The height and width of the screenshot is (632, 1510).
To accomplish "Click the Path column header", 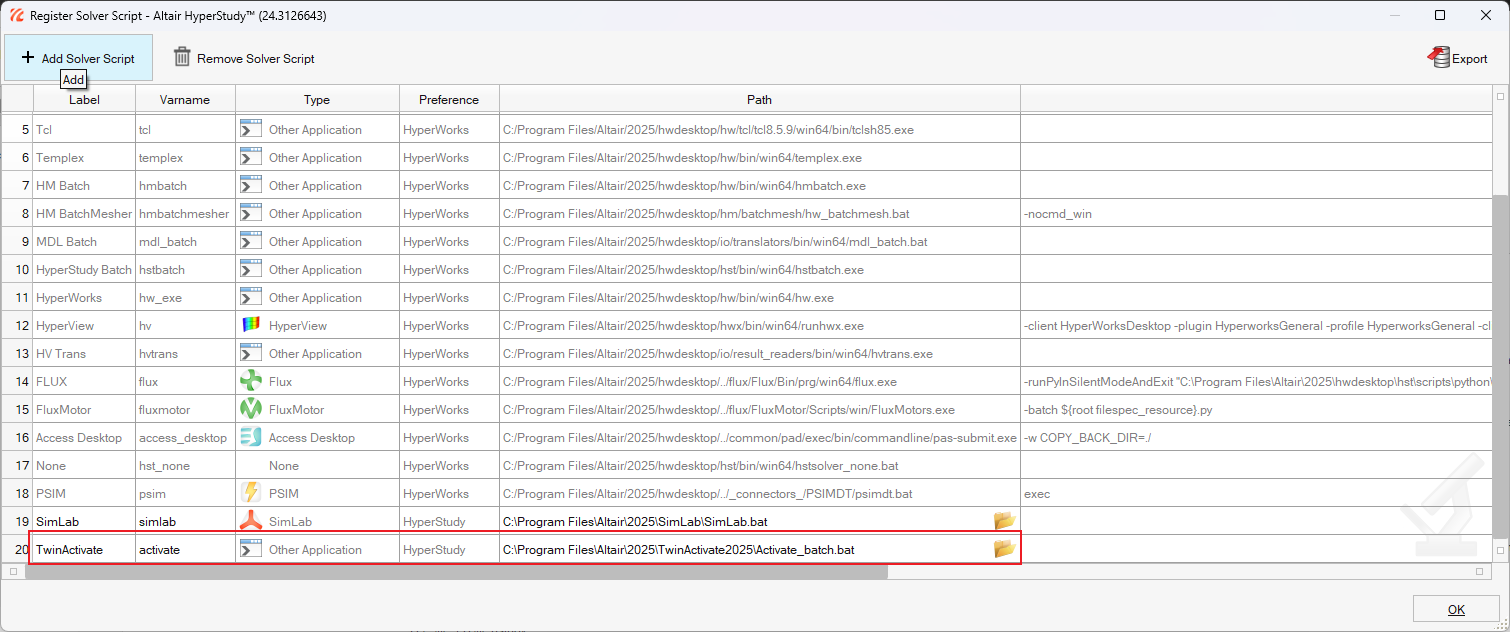I will pyautogui.click(x=759, y=99).
